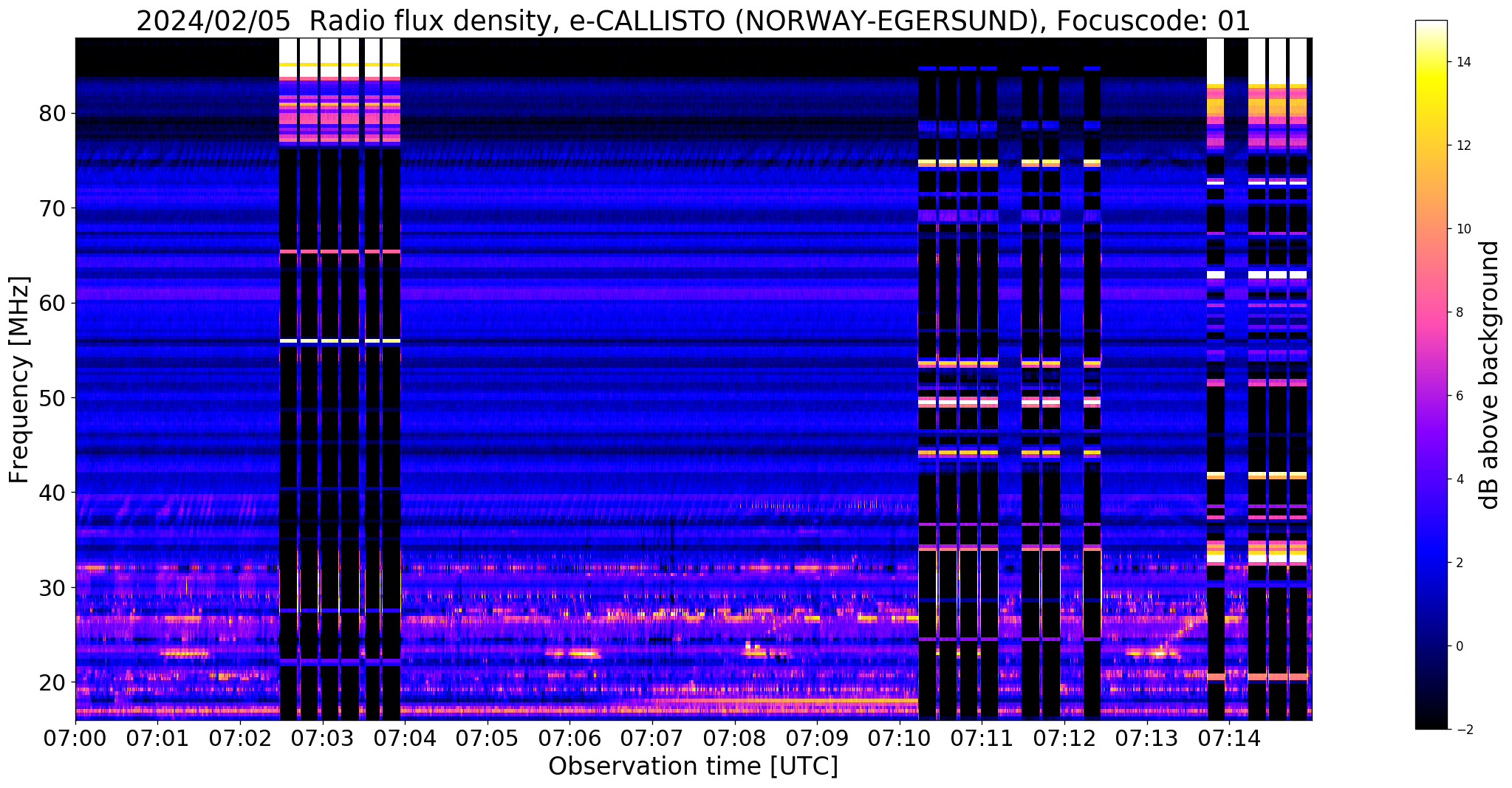Click the 07:09 time tick label
Image resolution: width=1512 pixels, height=788 pixels.
tap(817, 738)
